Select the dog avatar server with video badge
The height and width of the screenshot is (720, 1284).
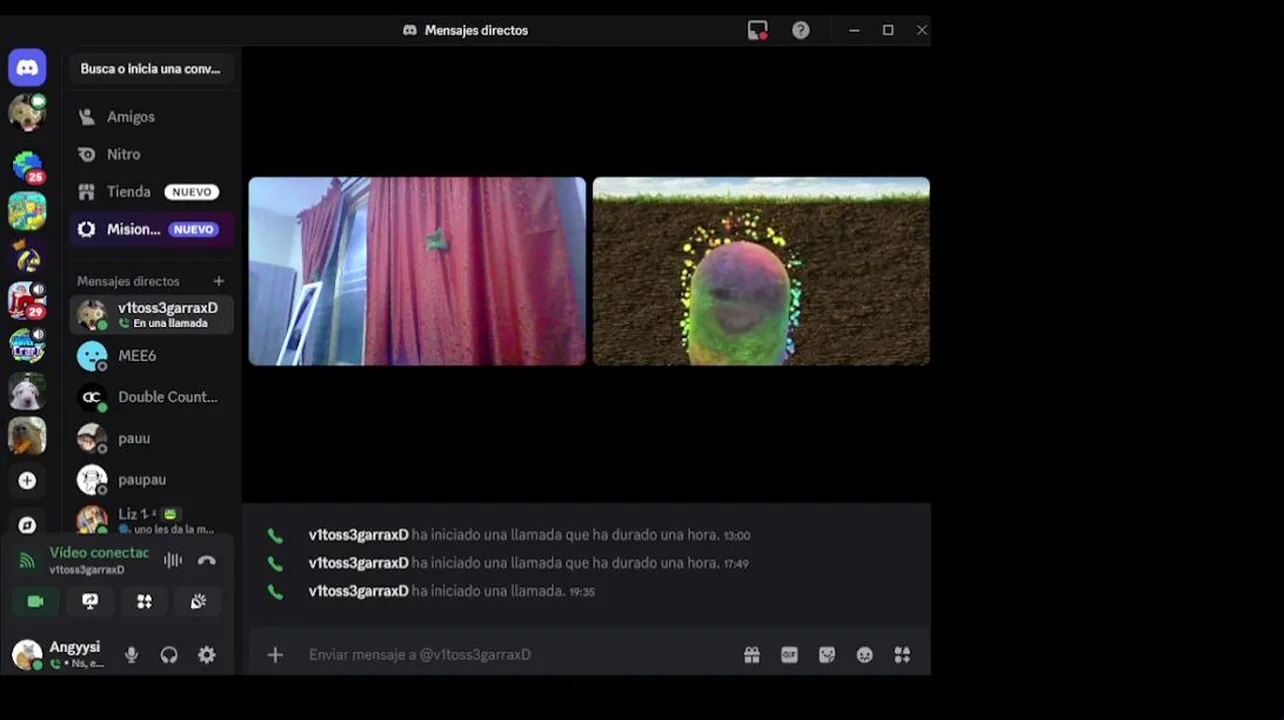[x=27, y=112]
